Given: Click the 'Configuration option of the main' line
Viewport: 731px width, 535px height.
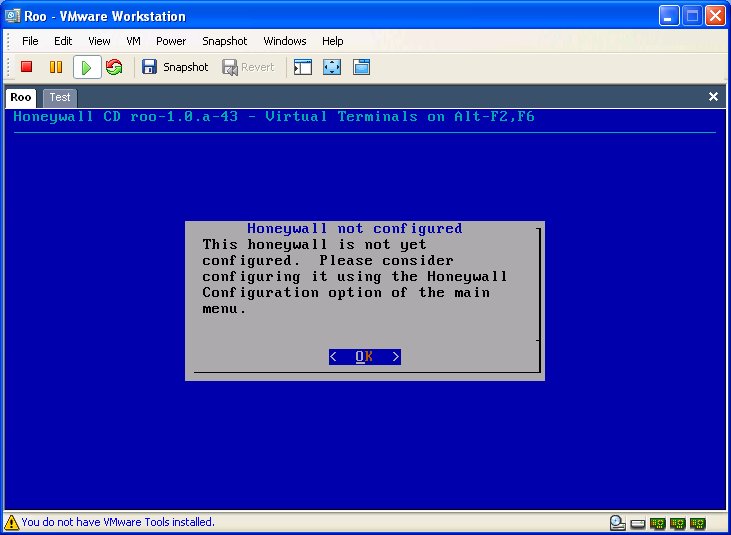Looking at the screenshot, I should click(346, 293).
